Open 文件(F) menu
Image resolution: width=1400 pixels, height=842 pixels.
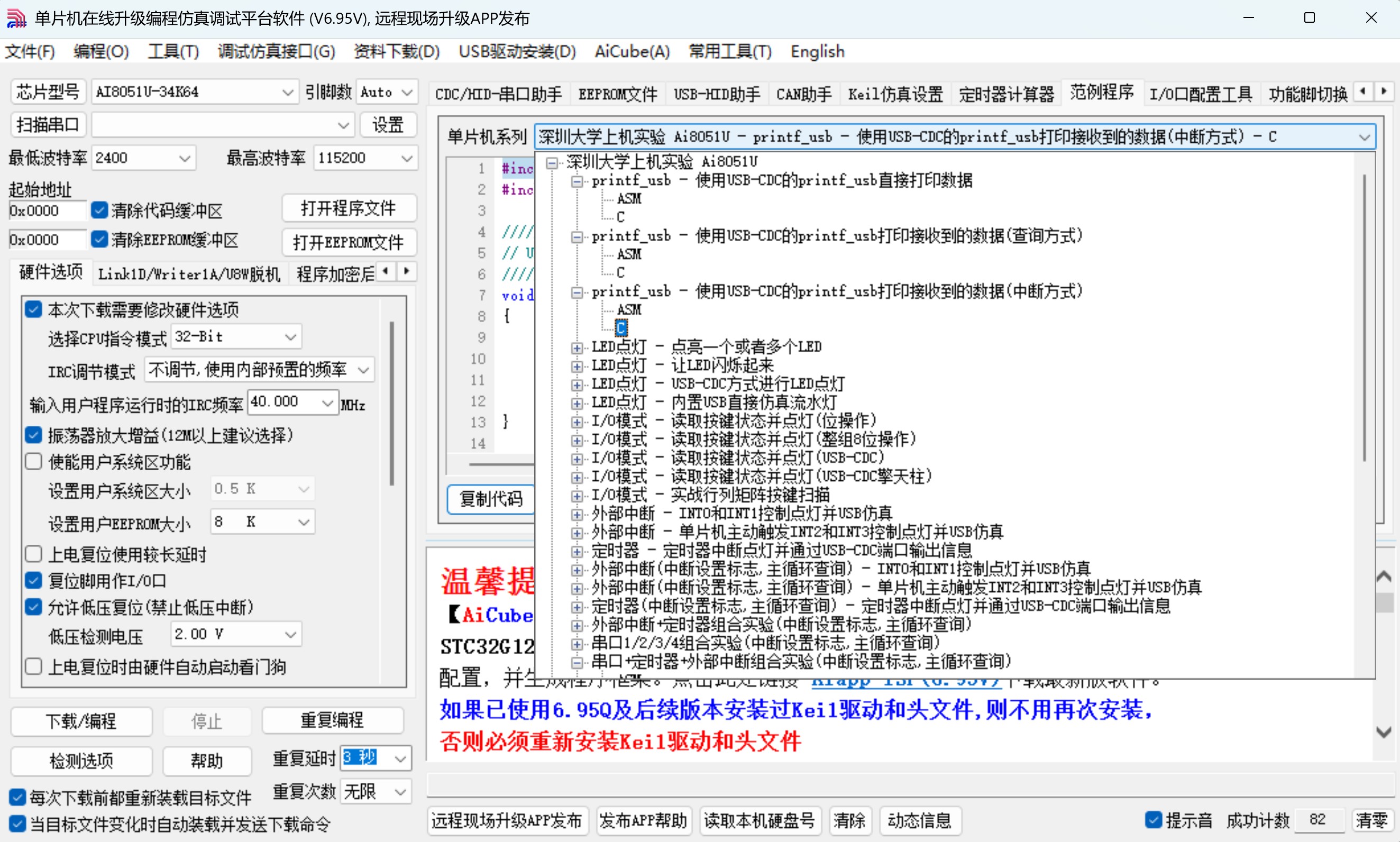tap(30, 52)
